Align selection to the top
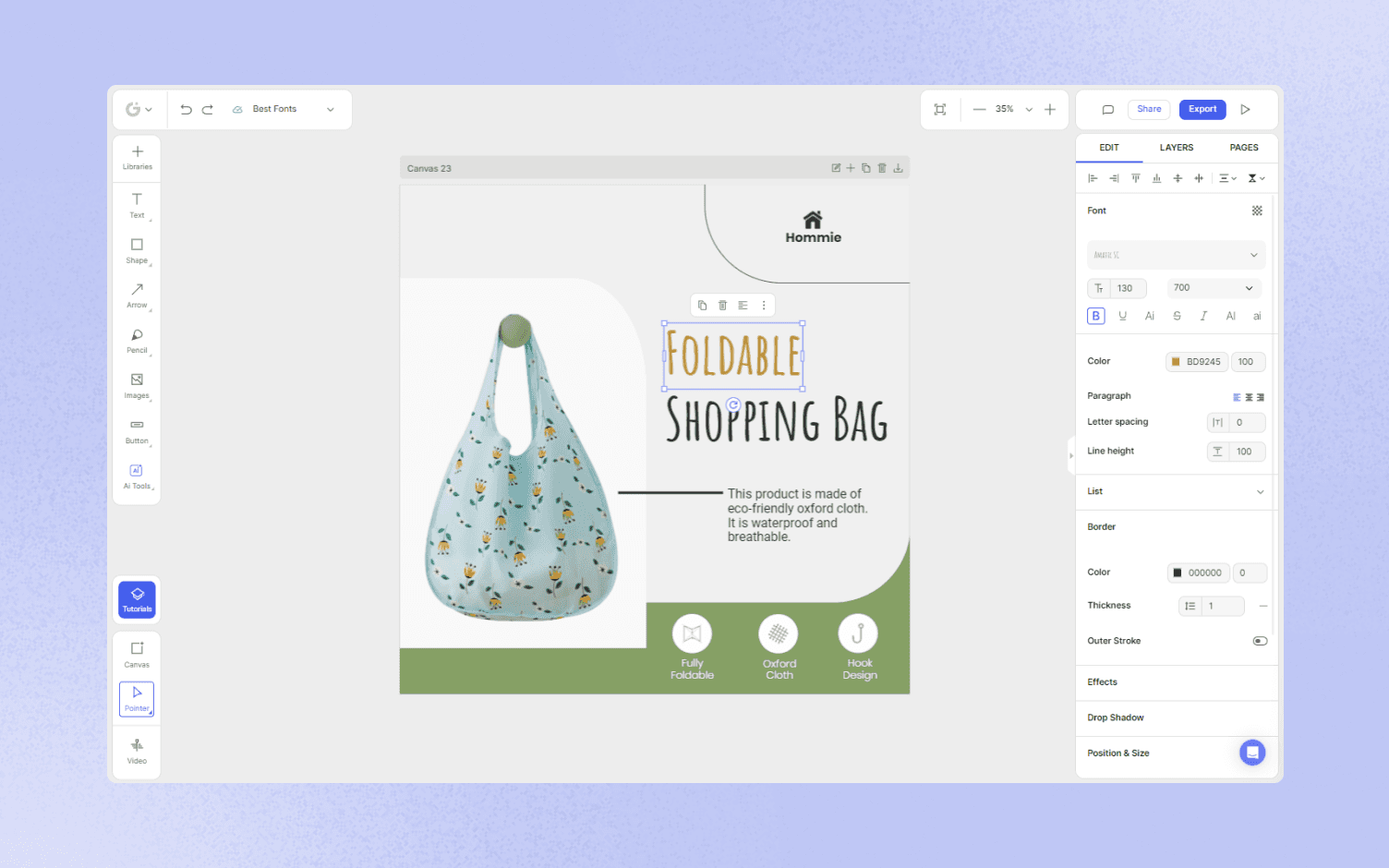This screenshot has width=1389, height=868. [x=1135, y=178]
